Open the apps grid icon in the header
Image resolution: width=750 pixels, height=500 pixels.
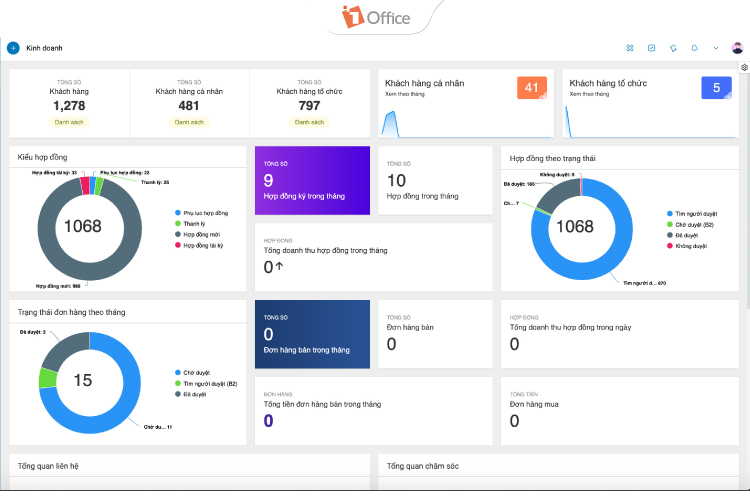630,48
